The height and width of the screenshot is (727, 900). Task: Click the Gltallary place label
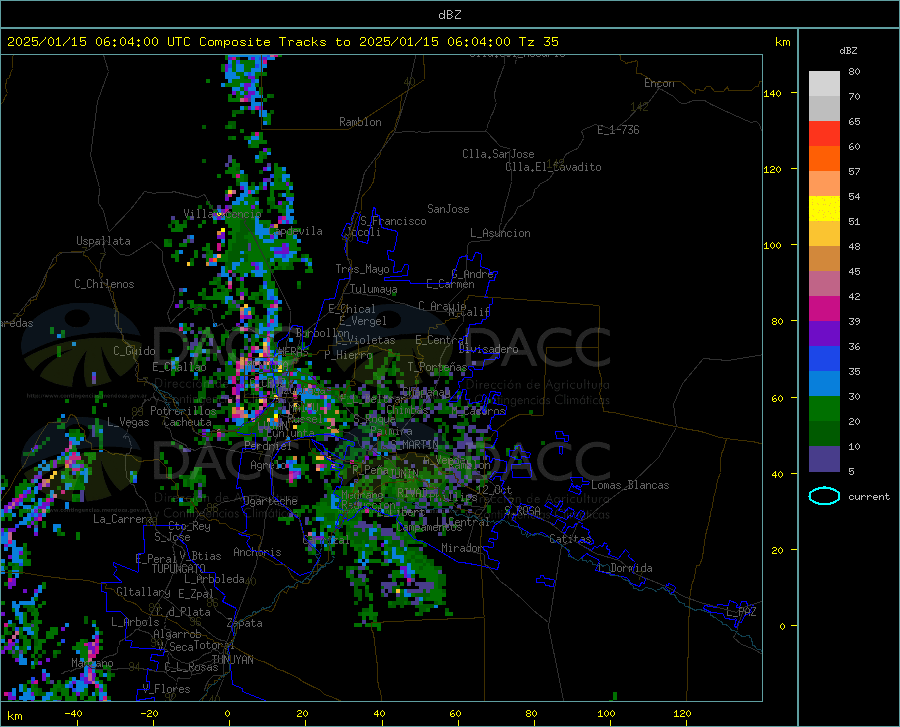coord(143,592)
